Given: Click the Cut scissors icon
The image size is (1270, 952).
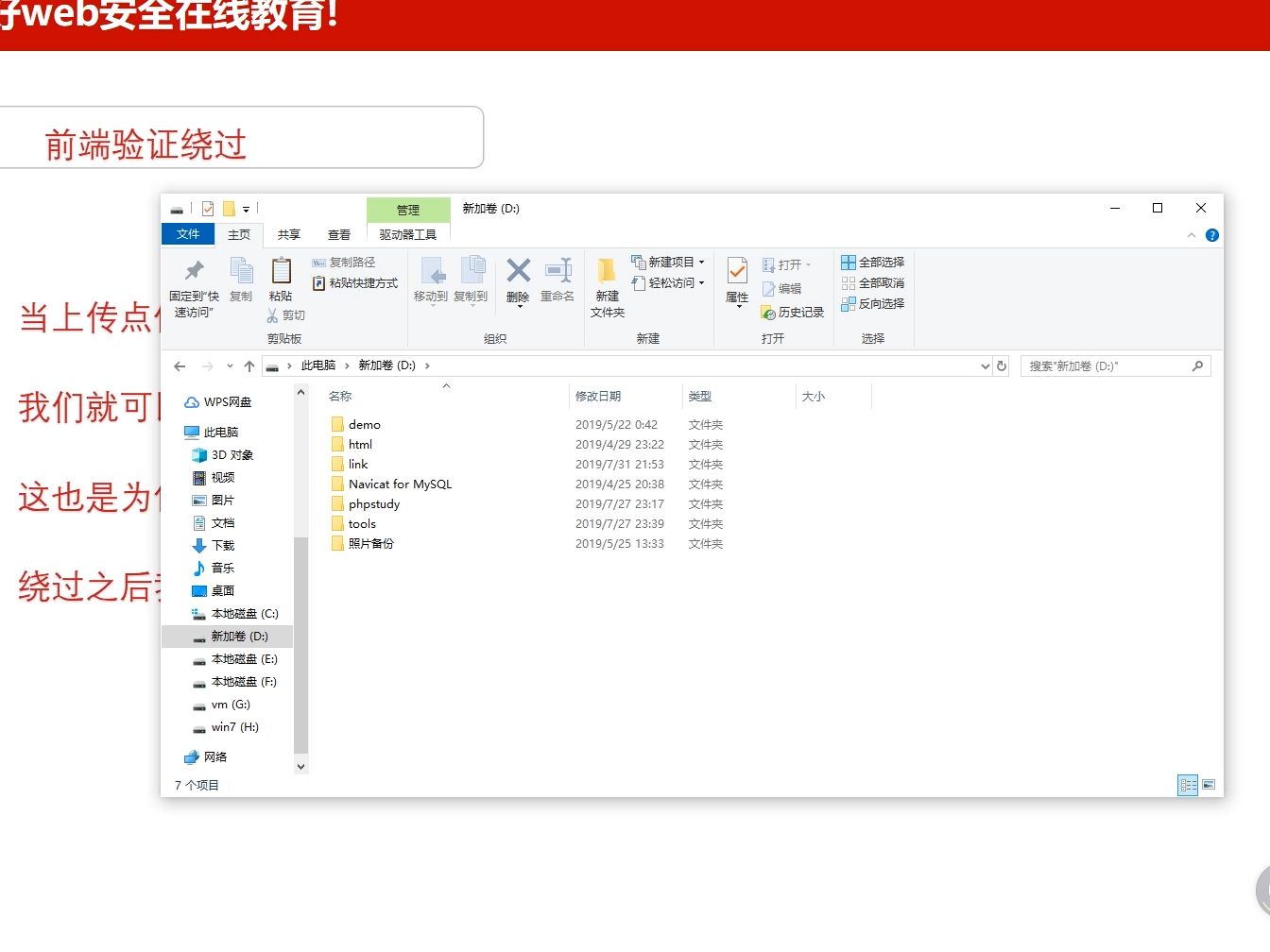Looking at the screenshot, I should pos(273,315).
